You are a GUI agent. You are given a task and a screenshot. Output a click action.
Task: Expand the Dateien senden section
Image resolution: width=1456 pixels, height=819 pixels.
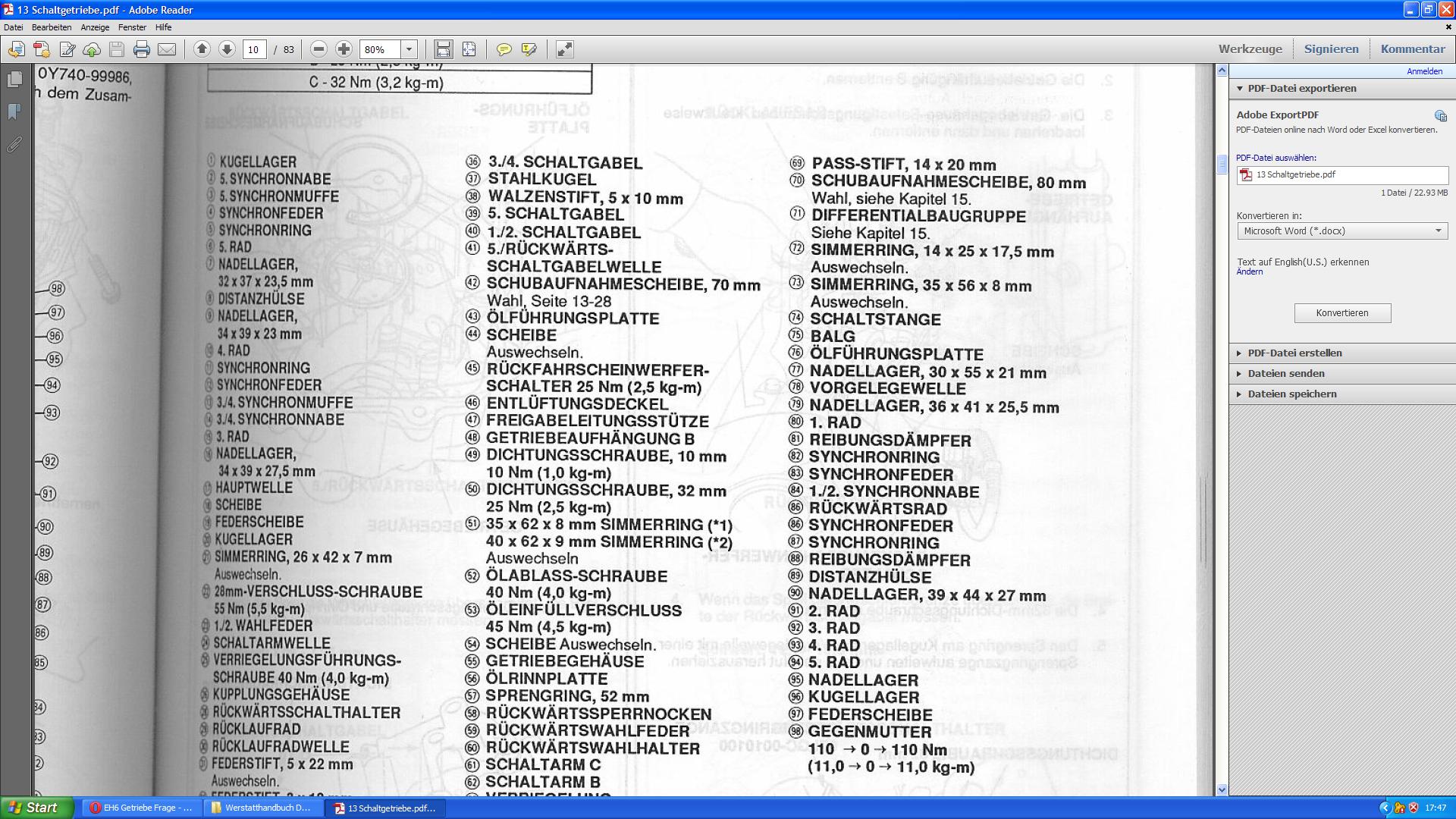[1286, 373]
